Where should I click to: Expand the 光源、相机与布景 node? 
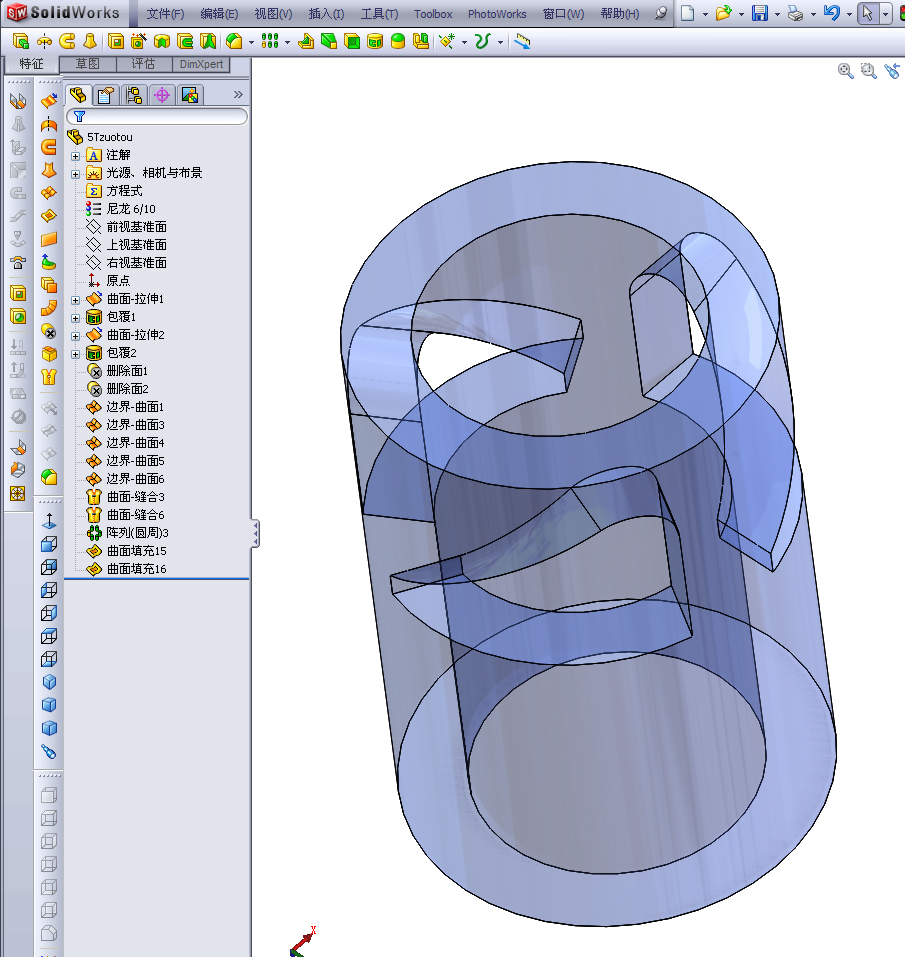point(76,174)
